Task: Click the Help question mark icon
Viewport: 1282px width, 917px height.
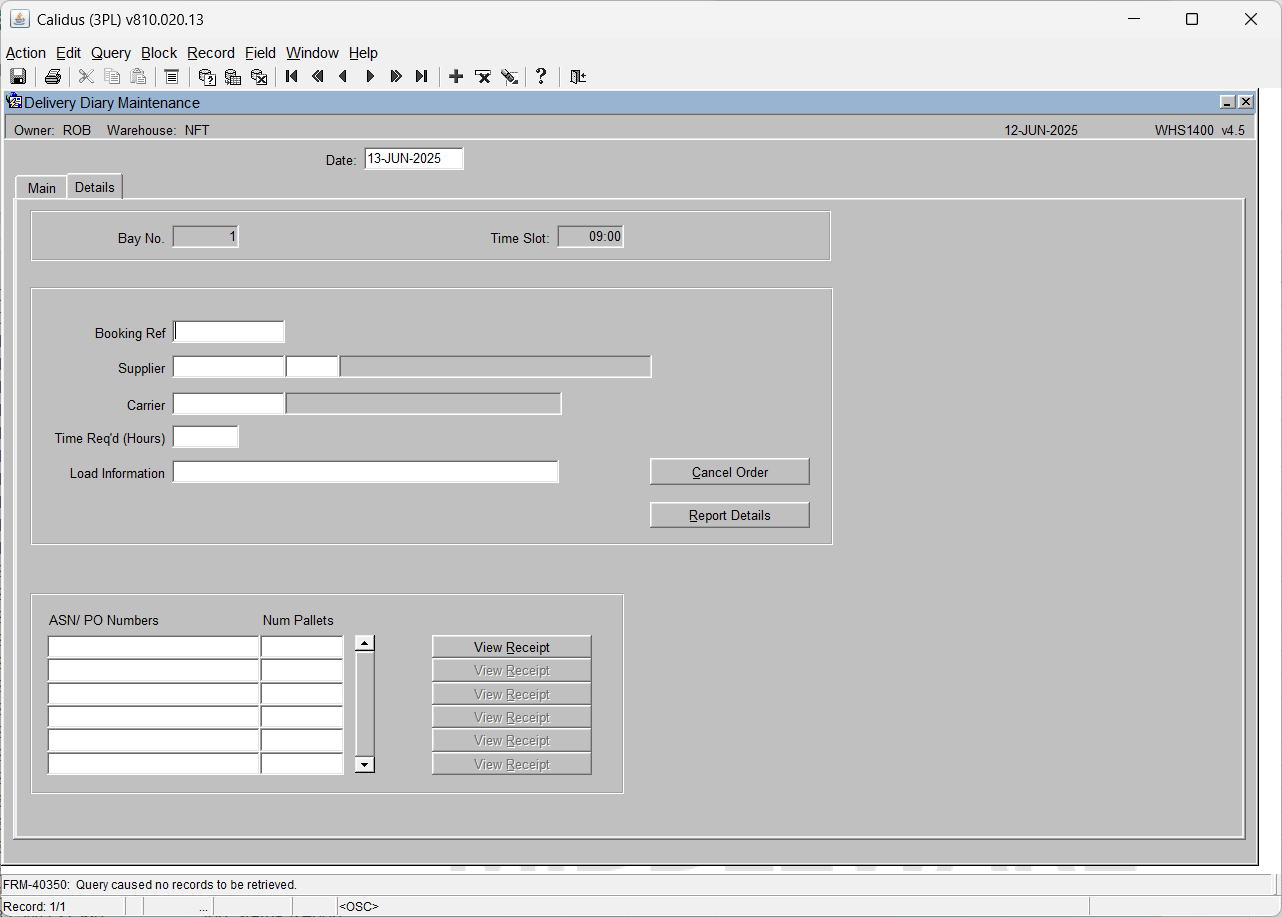Action: [541, 77]
